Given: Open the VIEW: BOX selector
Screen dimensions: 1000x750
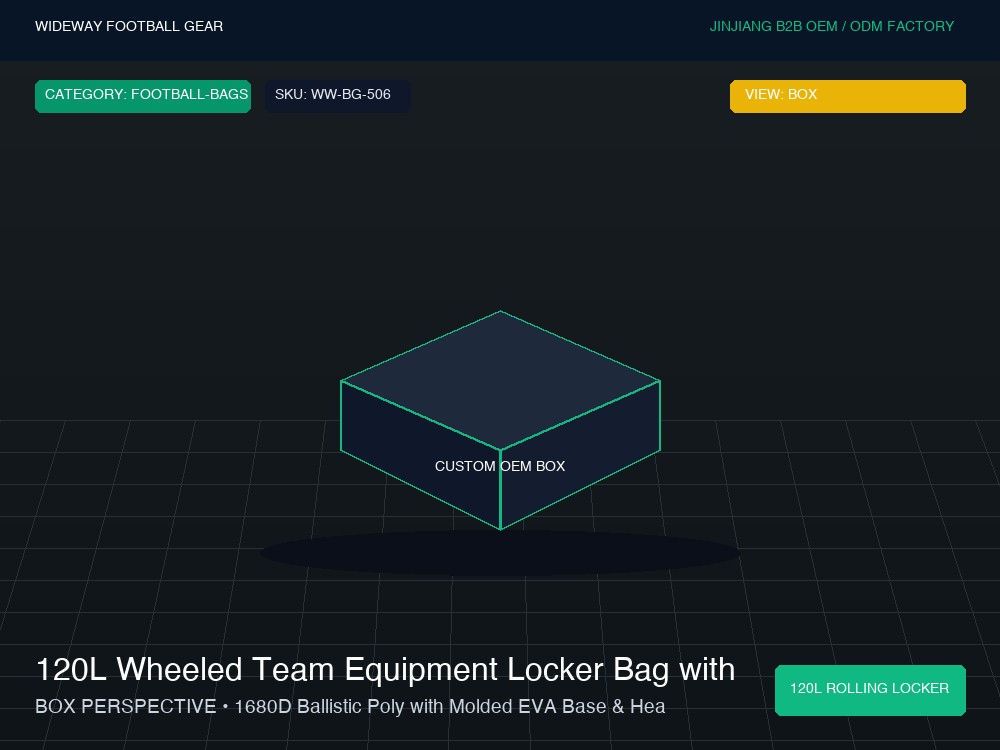Looking at the screenshot, I should [x=848, y=96].
